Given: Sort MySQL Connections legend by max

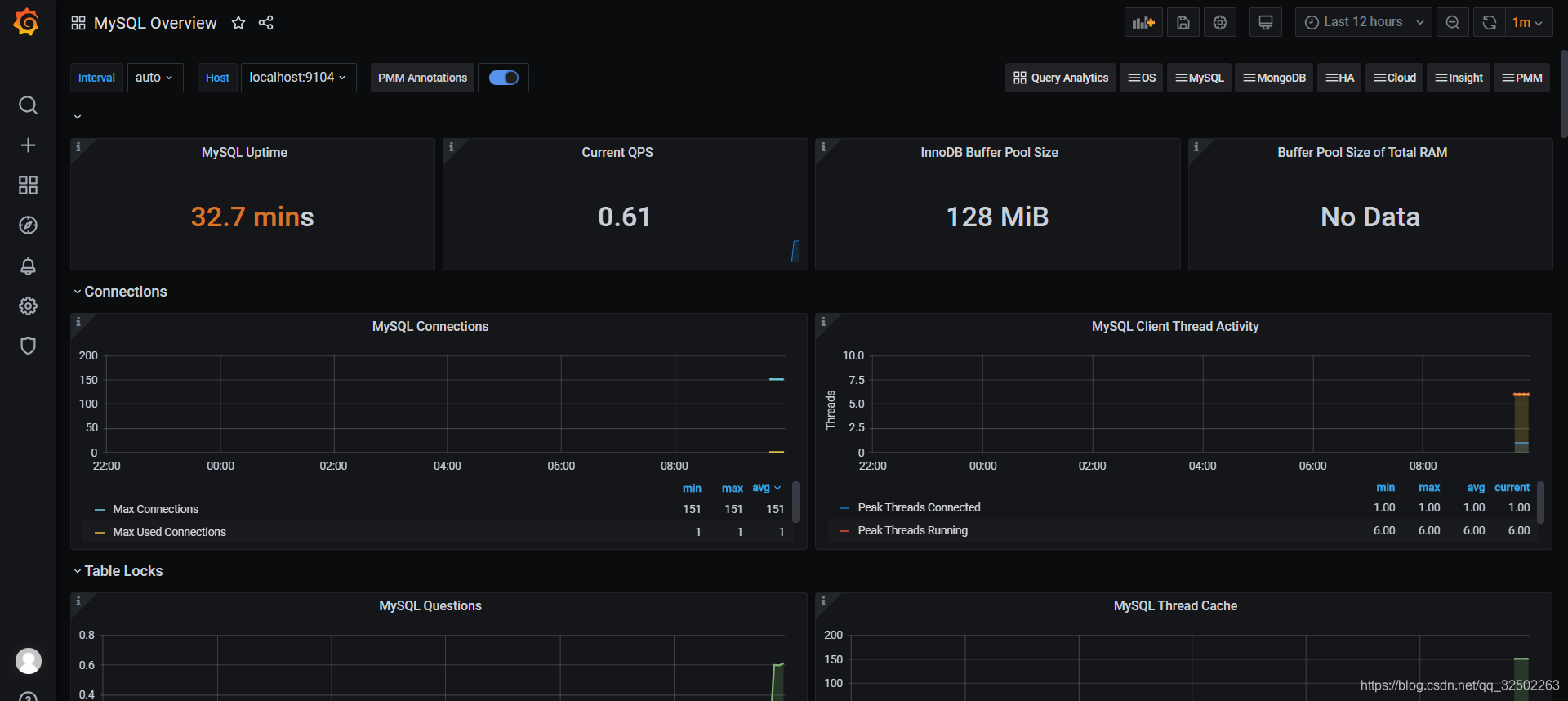Looking at the screenshot, I should (x=733, y=488).
